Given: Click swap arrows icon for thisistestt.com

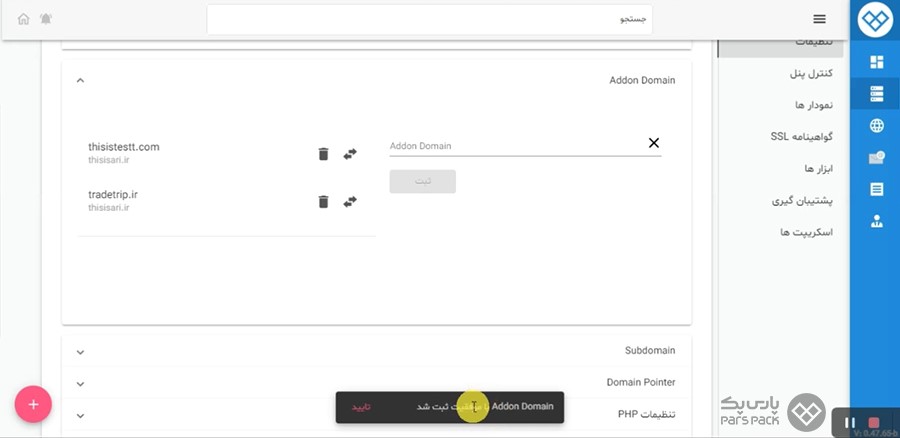Looking at the screenshot, I should pyautogui.click(x=350, y=154).
